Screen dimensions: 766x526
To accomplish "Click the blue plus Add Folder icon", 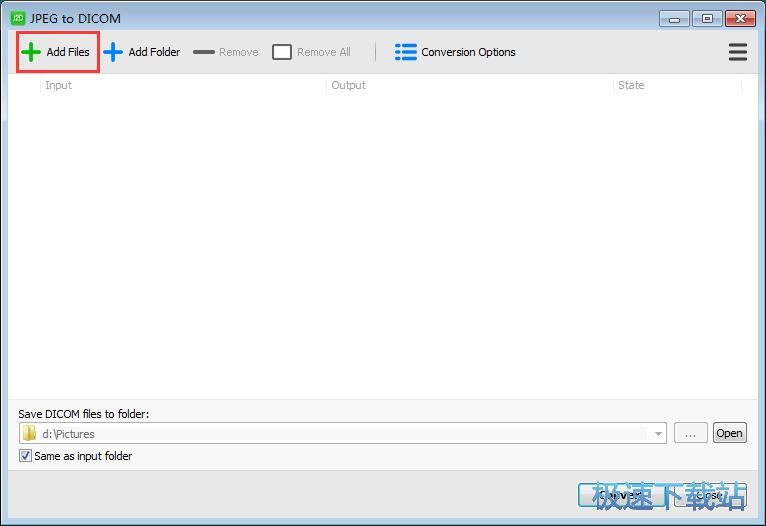I will click(113, 52).
